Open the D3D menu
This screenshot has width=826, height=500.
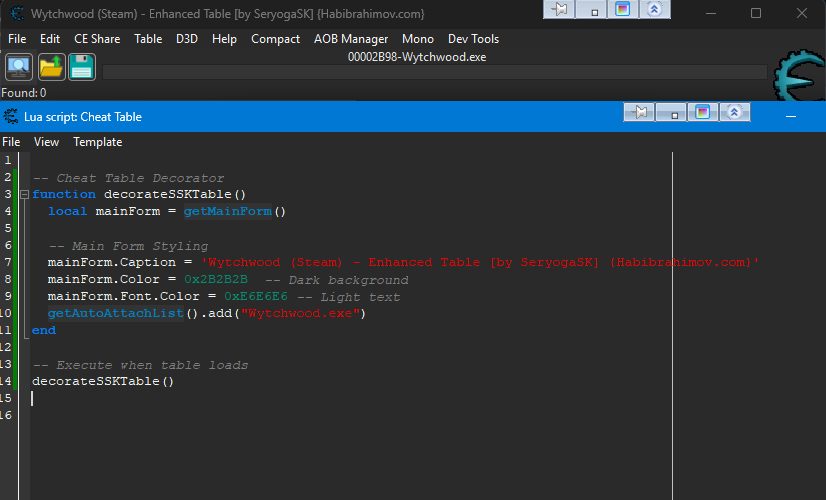[x=186, y=39]
